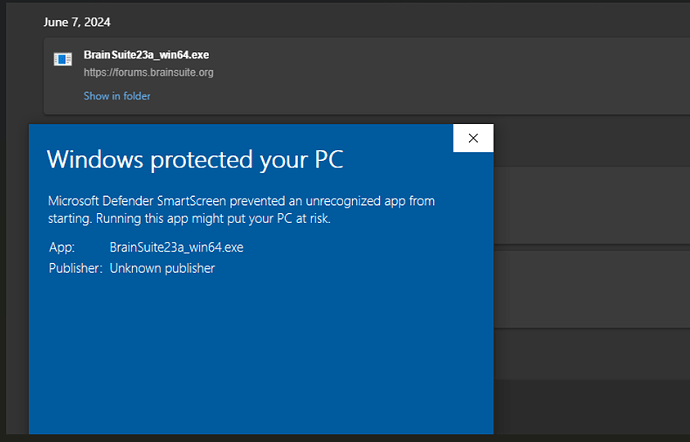Click the Microsoft Defender SmartScreen warning message
690x442 pixels.
[241, 210]
